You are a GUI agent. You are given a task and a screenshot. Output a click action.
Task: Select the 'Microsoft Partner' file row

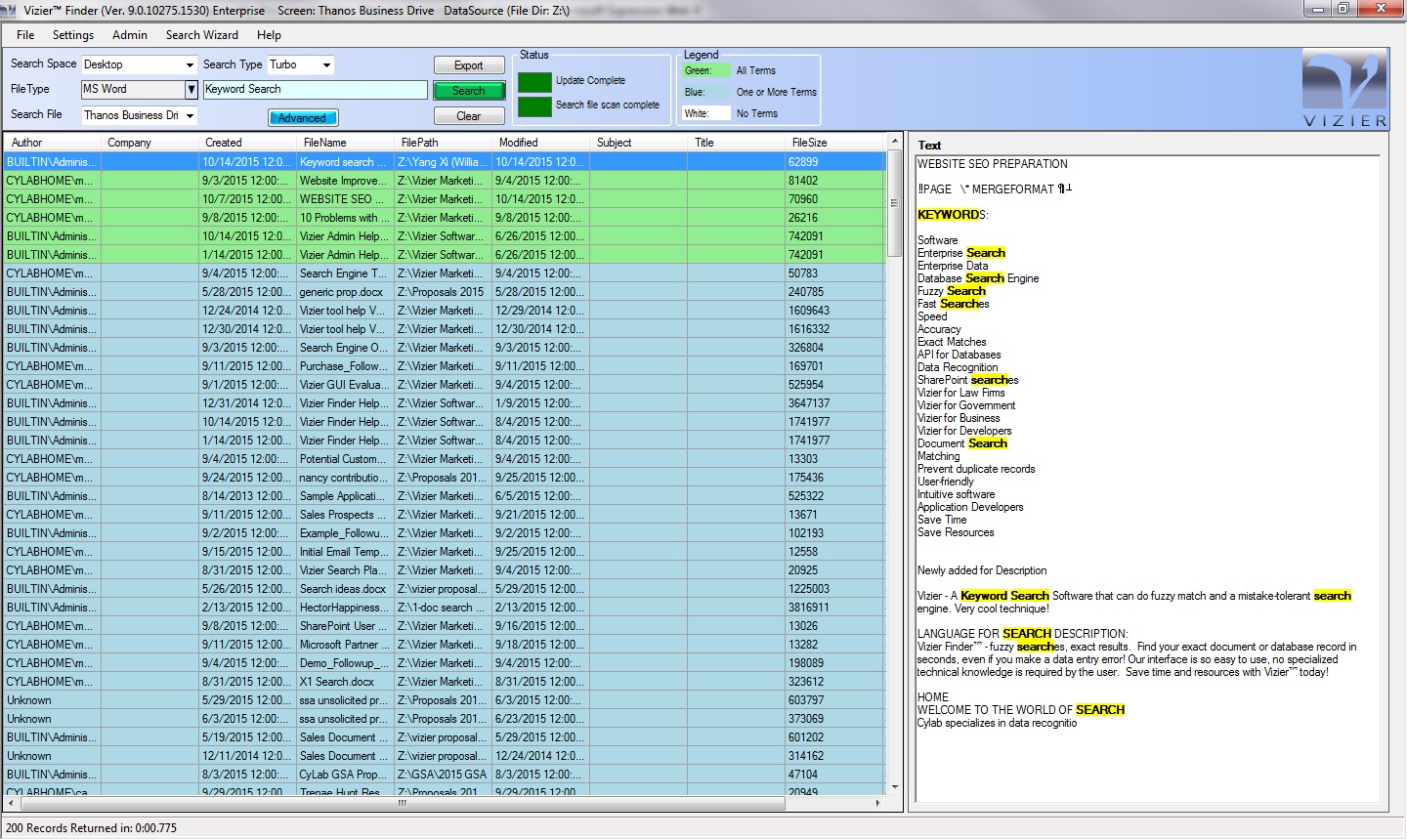coord(445,645)
